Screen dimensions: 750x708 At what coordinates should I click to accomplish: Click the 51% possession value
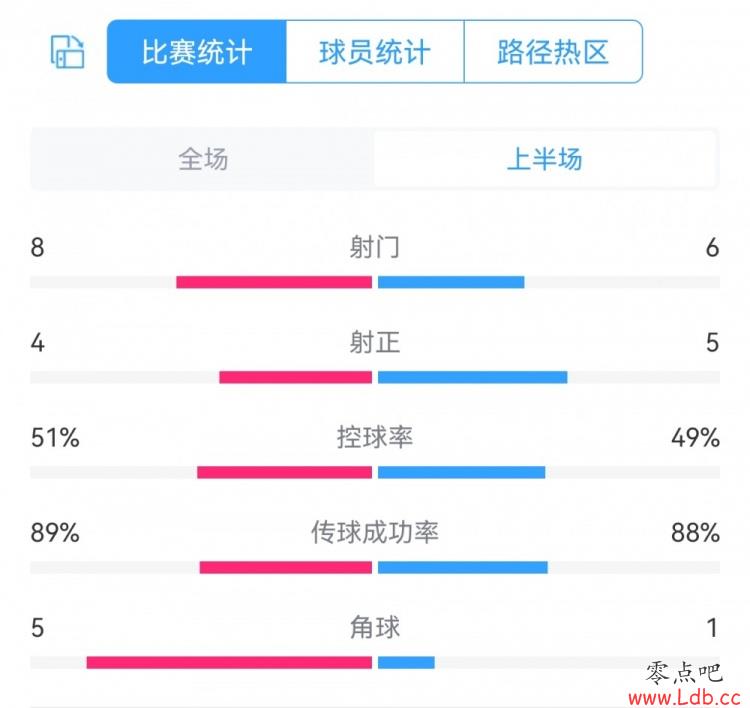55,438
